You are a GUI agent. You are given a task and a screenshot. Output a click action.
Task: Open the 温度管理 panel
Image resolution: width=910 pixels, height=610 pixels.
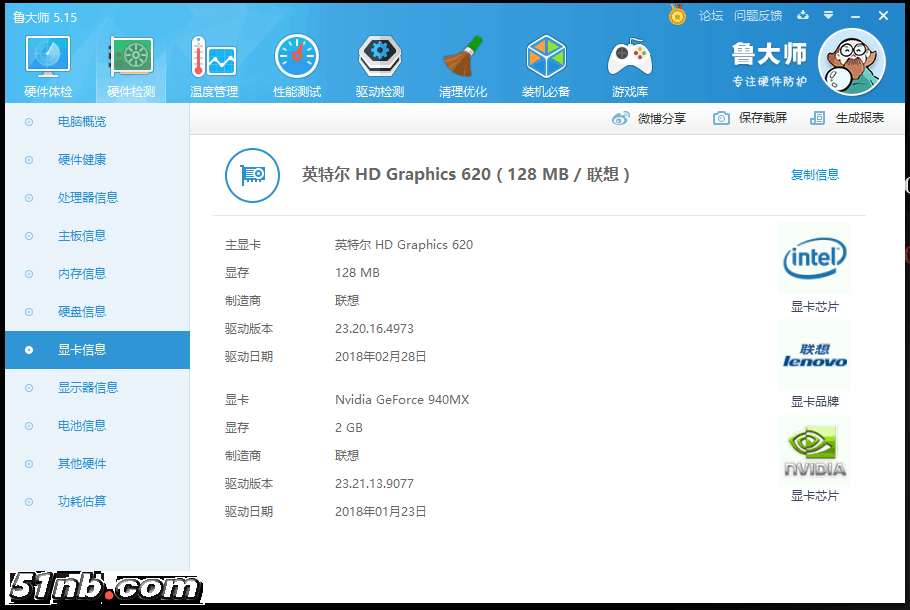213,63
